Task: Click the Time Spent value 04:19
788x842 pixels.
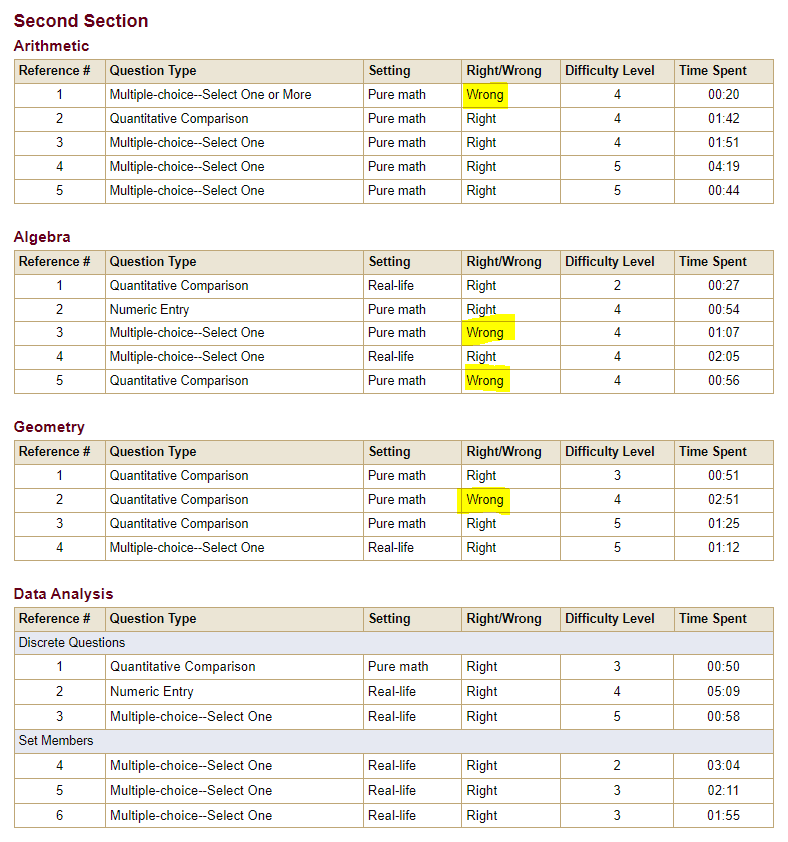Action: [724, 166]
